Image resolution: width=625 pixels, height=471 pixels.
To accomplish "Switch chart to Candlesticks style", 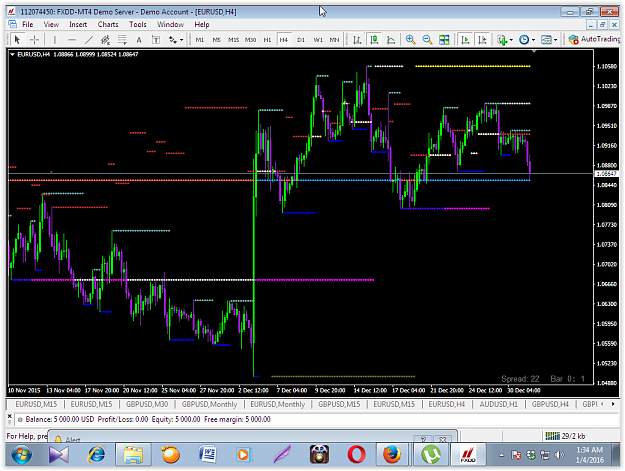I will (374, 39).
